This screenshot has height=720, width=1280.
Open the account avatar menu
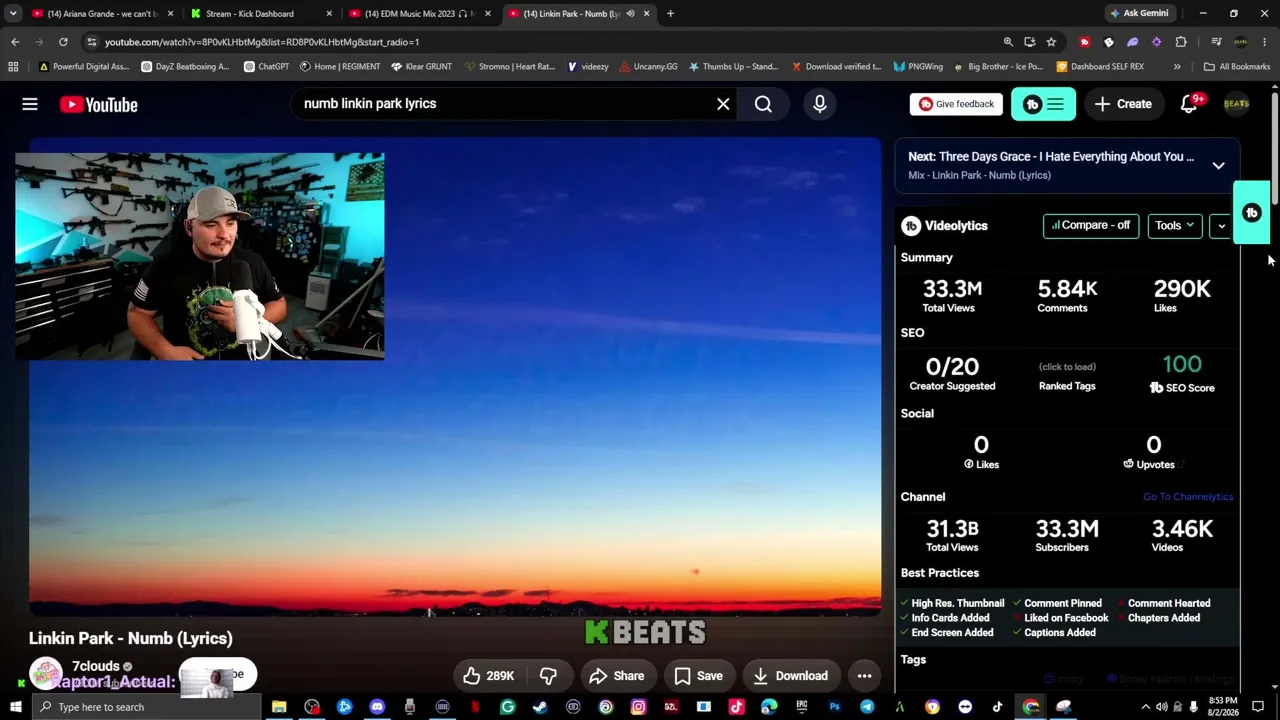(x=1237, y=104)
